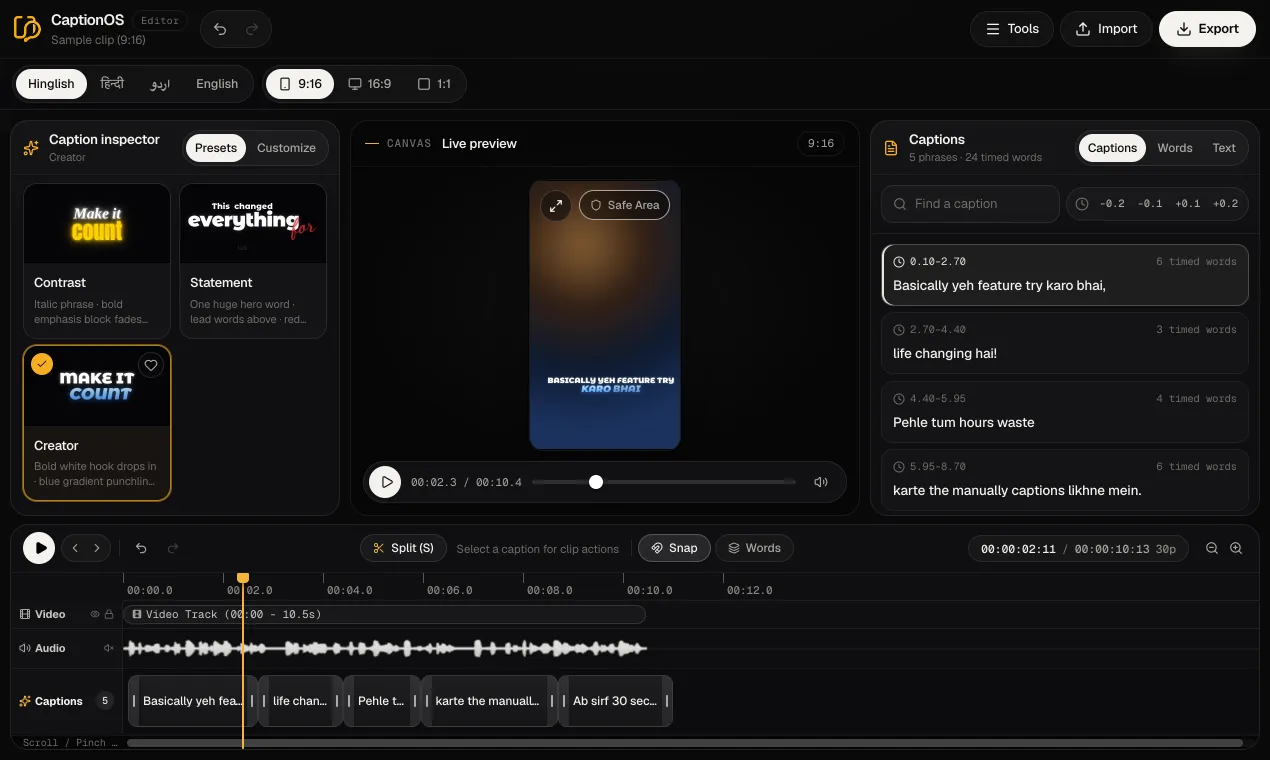Toggle the Safe Area overlay
This screenshot has width=1270, height=760.
625,205
